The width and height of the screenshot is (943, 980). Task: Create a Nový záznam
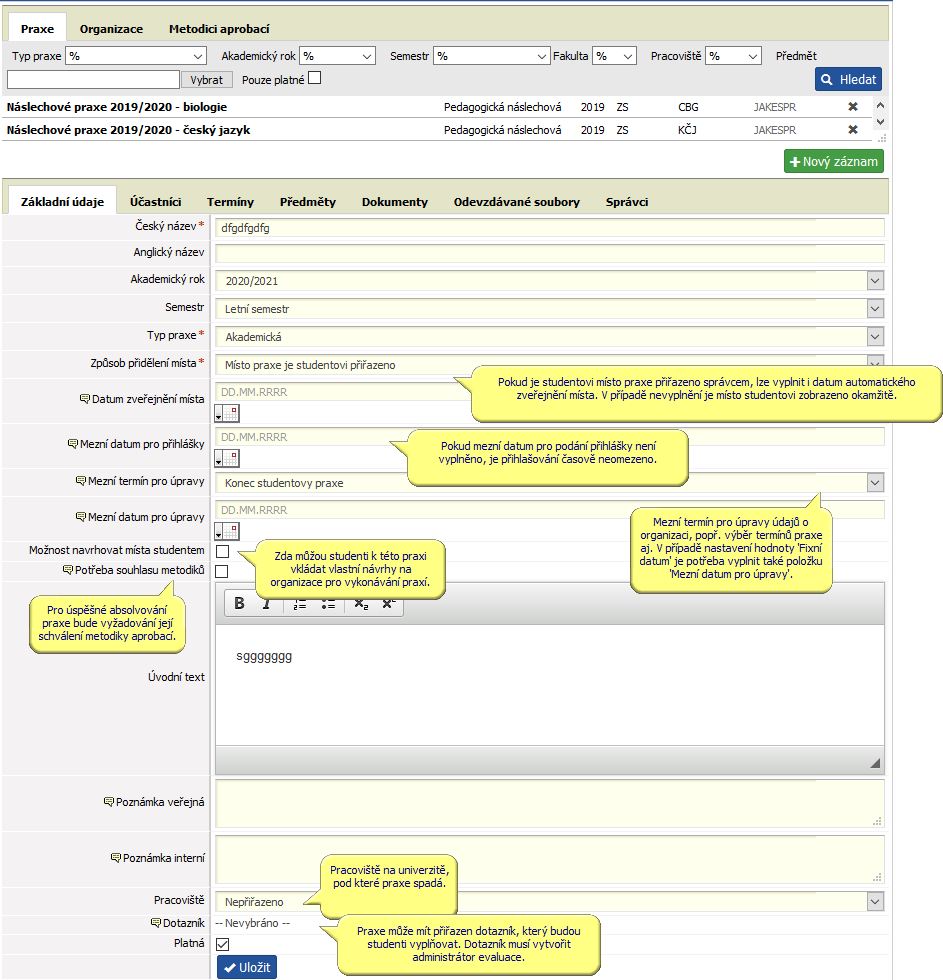[834, 161]
